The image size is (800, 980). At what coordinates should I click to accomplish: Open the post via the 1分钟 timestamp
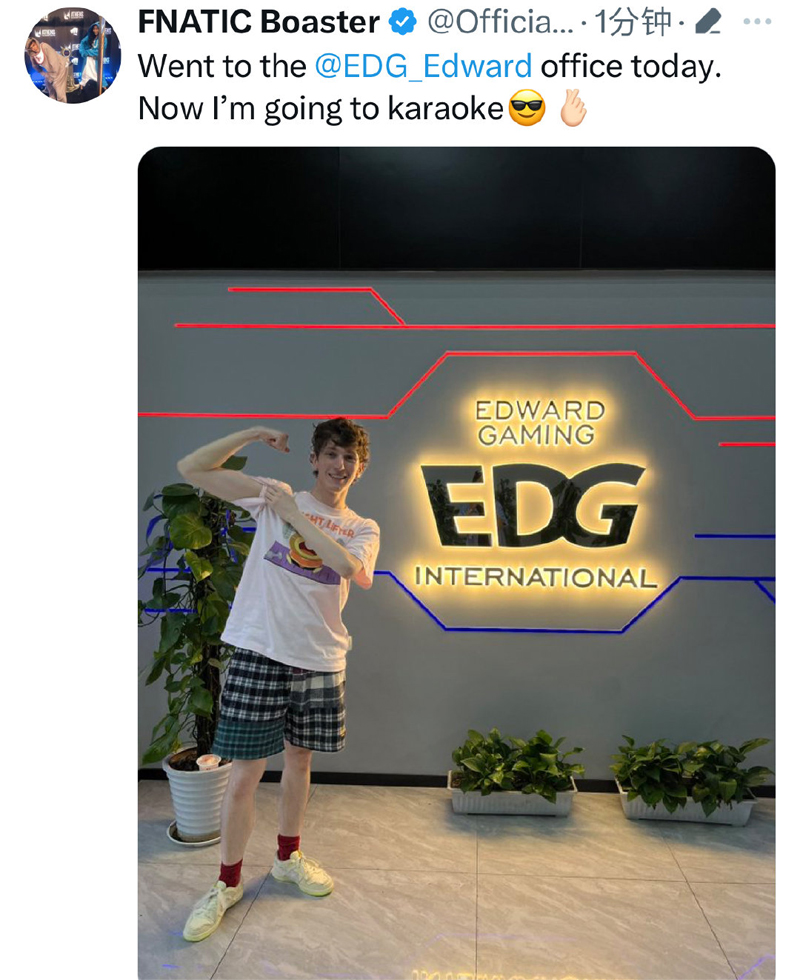(x=633, y=22)
